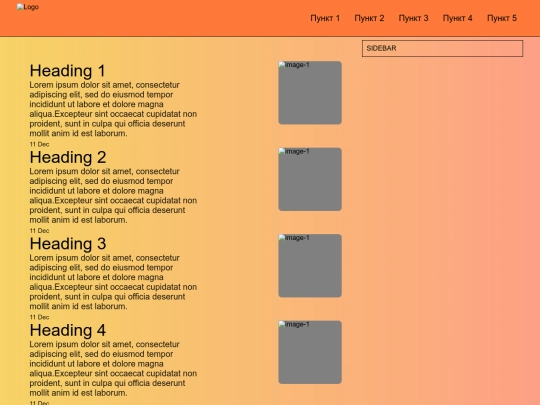Select the image thumbnail beside Heading 3
Screen dimensions: 540x405
pyautogui.click(x=310, y=266)
